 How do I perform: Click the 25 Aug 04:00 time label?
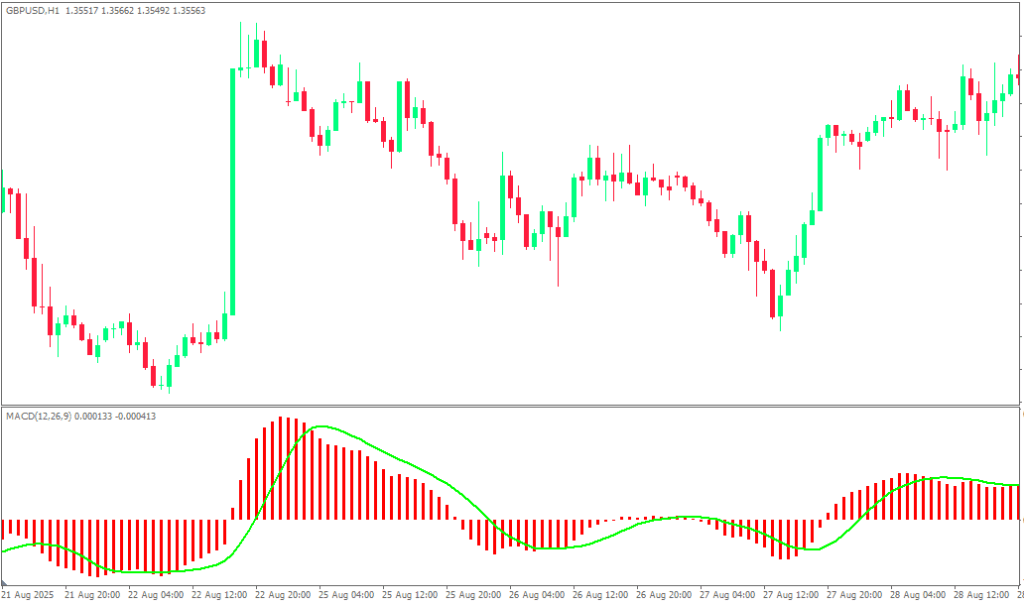pos(348,593)
